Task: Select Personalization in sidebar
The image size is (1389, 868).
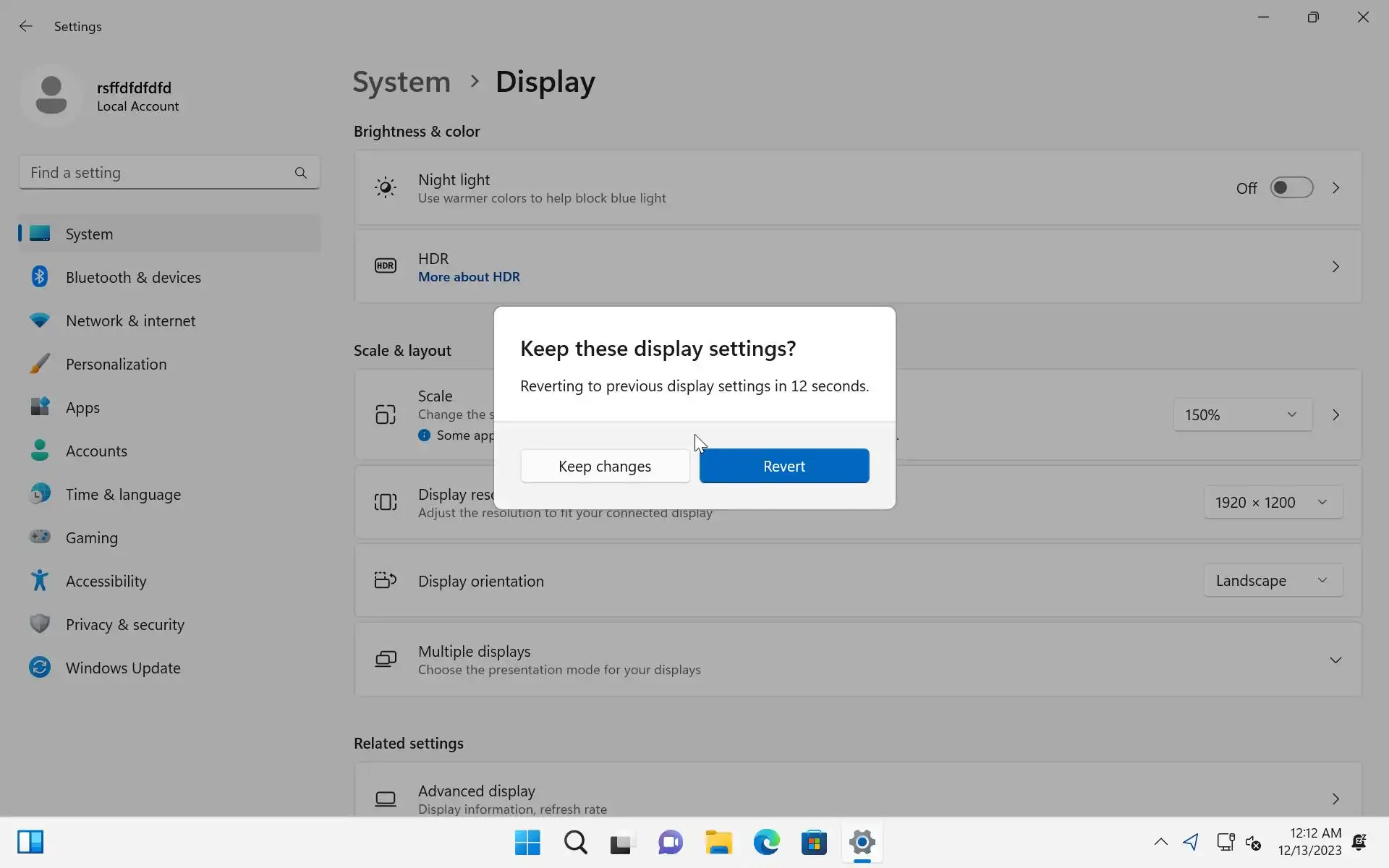Action: click(x=116, y=365)
